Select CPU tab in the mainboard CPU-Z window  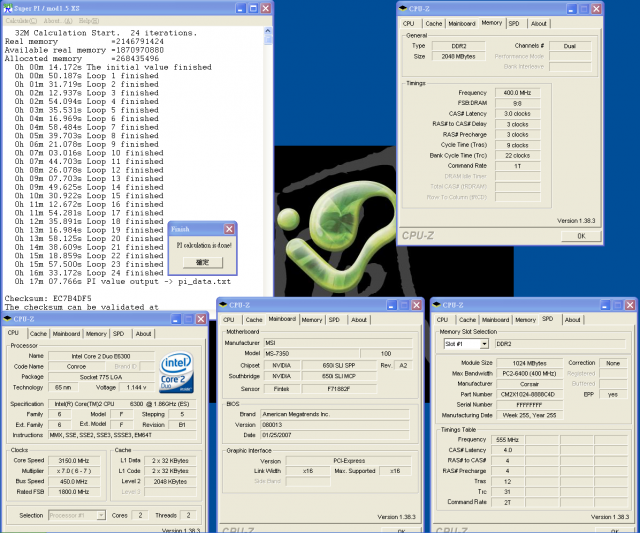[x=229, y=320]
